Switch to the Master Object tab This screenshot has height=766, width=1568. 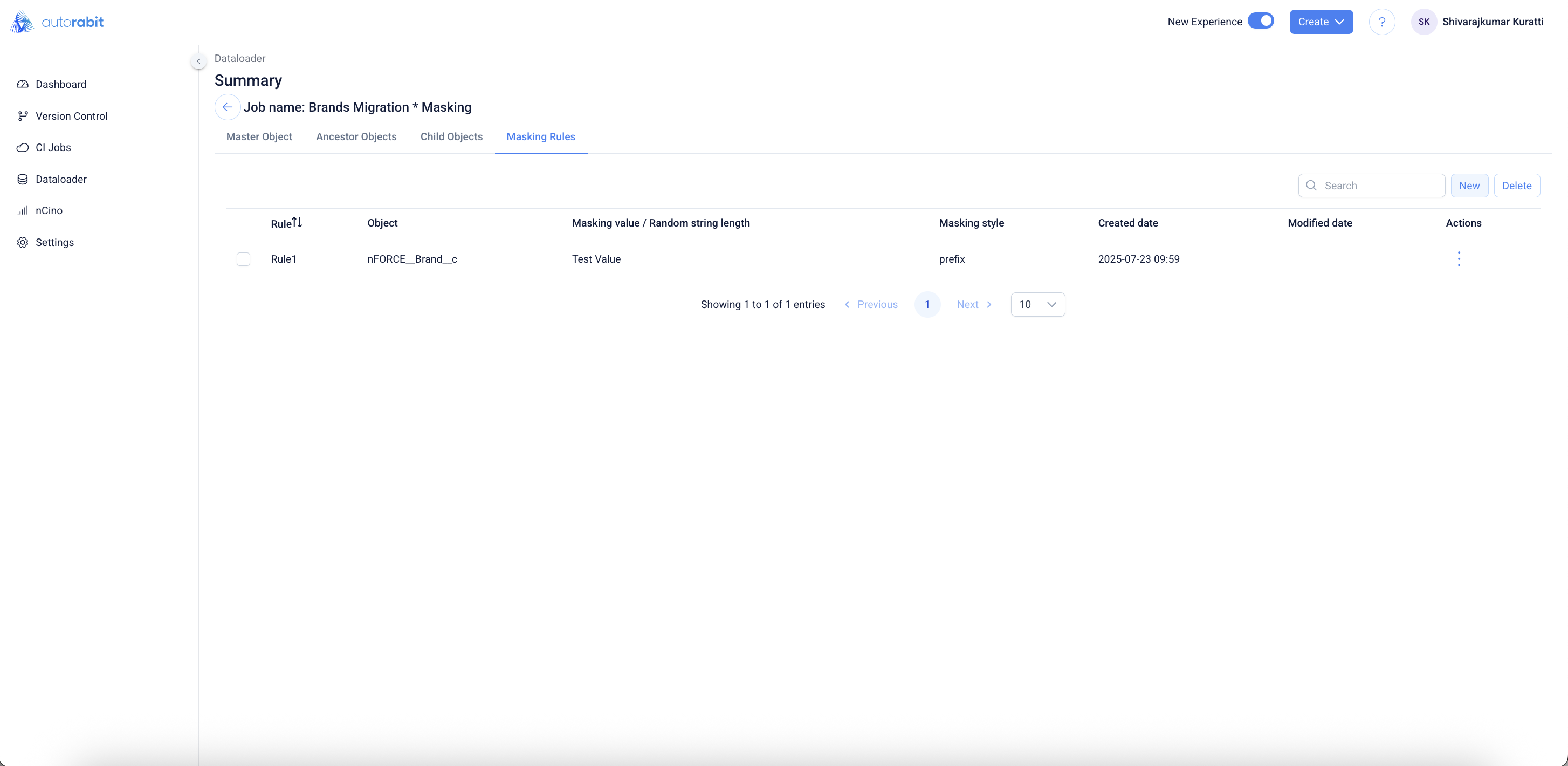(x=259, y=137)
